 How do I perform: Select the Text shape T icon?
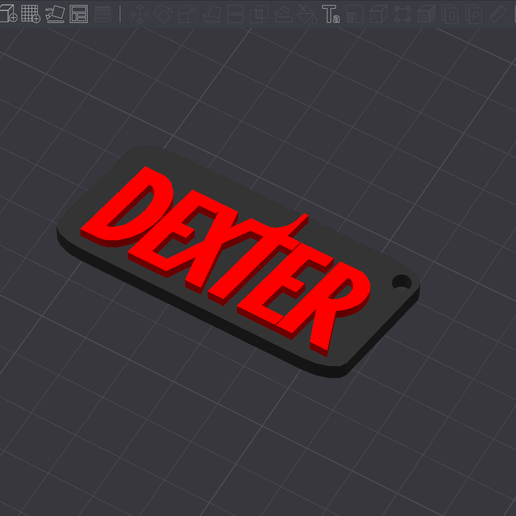pos(331,14)
